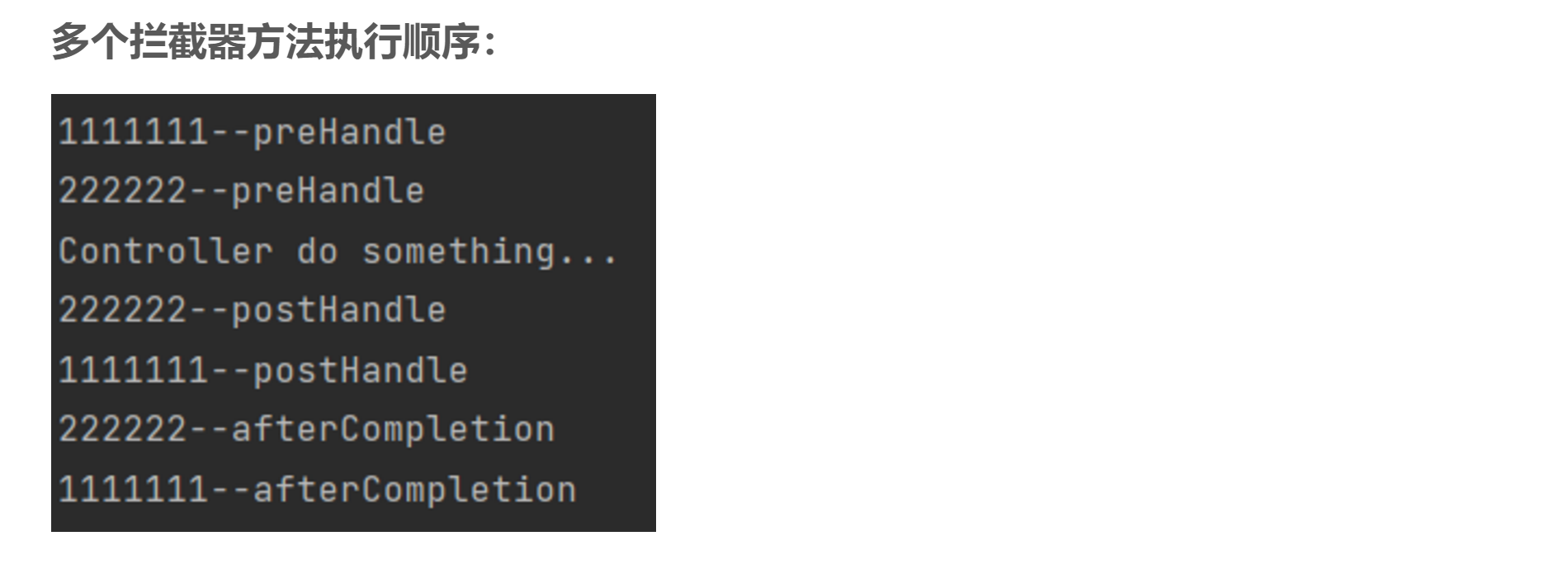Click the word postHandle on the 222222 line
This screenshot has height=583, width=1568.
338,311
